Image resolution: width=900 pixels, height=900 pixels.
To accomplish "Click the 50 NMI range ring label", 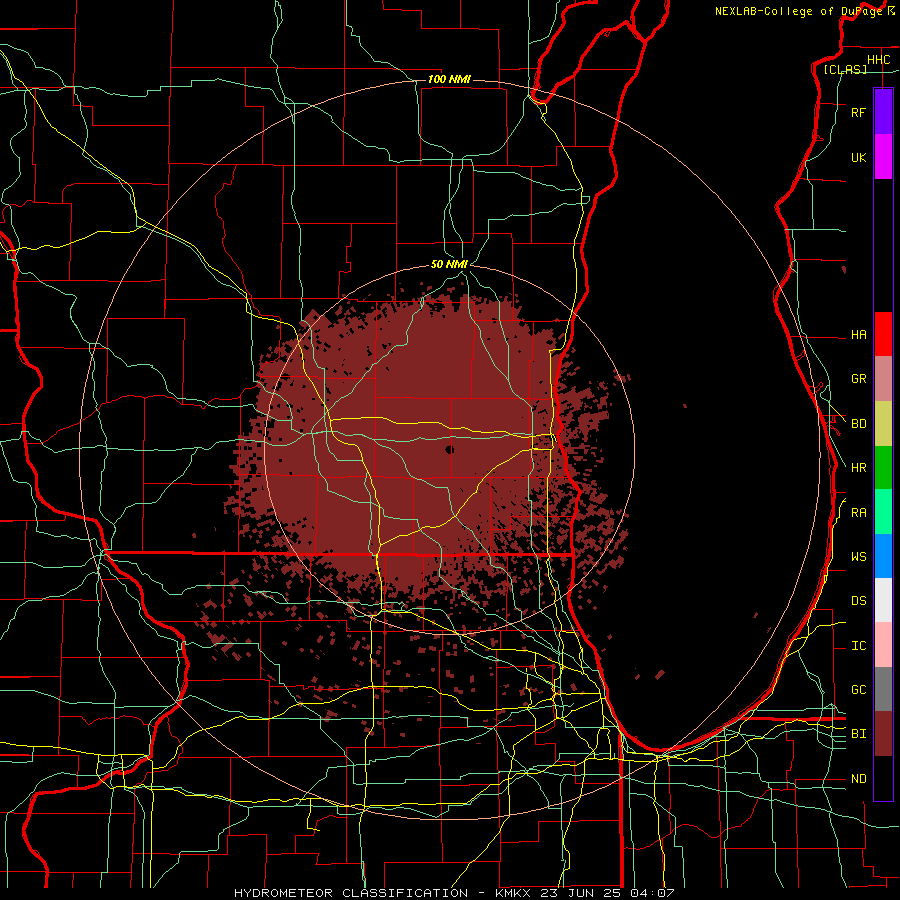I will tap(449, 264).
